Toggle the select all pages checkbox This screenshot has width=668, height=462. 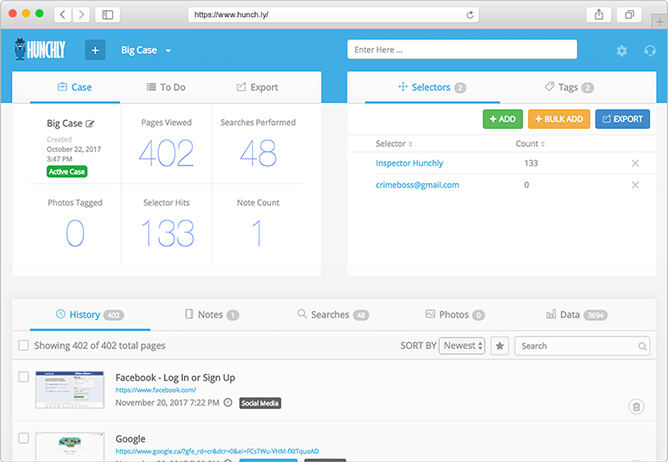click(x=23, y=346)
